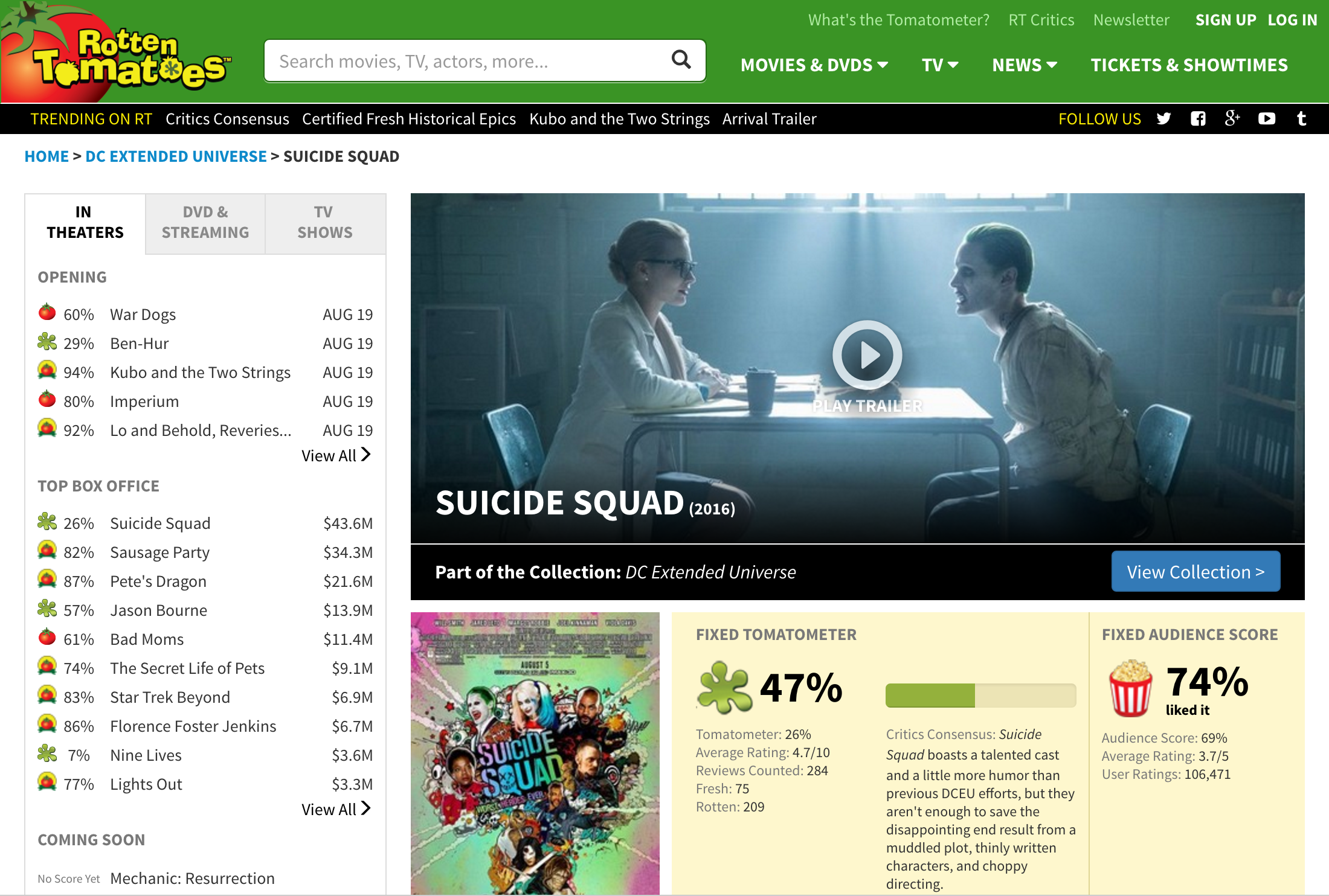Click View All under Opening list
The width and height of the screenshot is (1329, 896).
coord(336,455)
